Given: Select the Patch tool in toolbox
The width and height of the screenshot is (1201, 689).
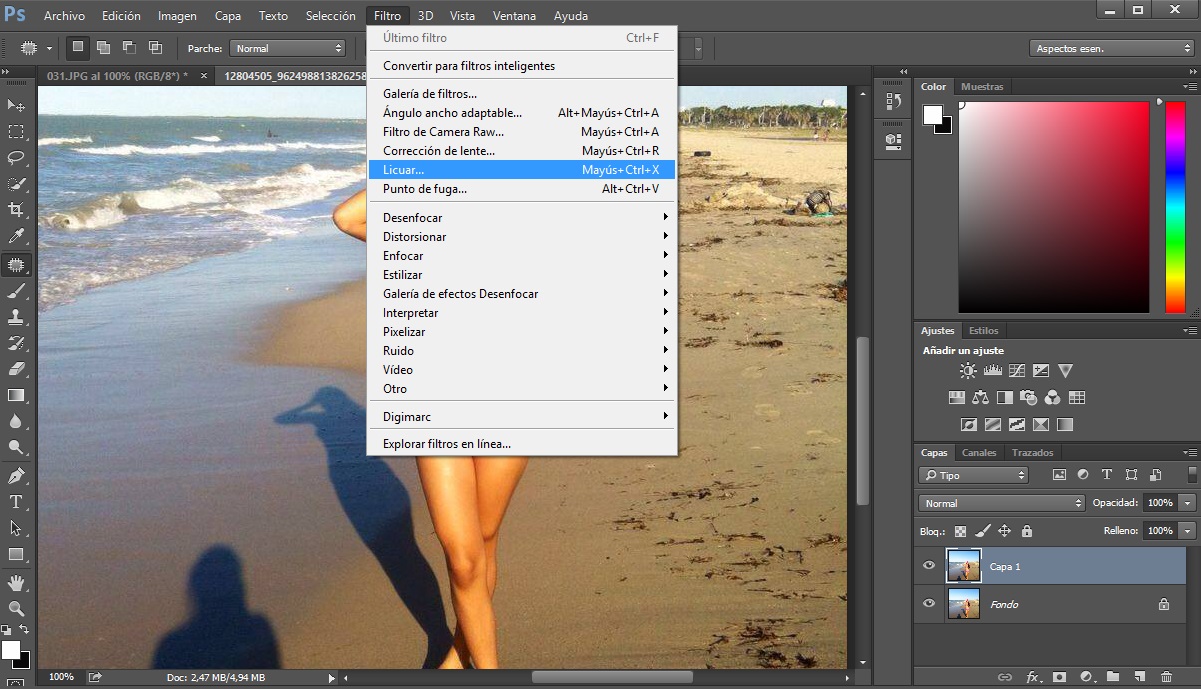Looking at the screenshot, I should 16,265.
